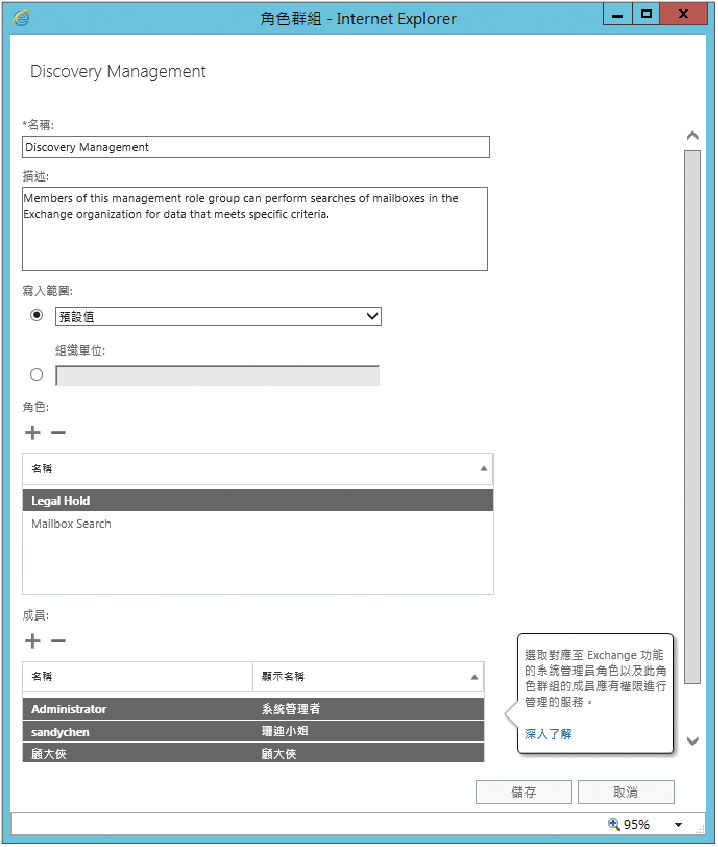Open the 預設值 write scope dropdown
718x847 pixels.
[x=218, y=317]
